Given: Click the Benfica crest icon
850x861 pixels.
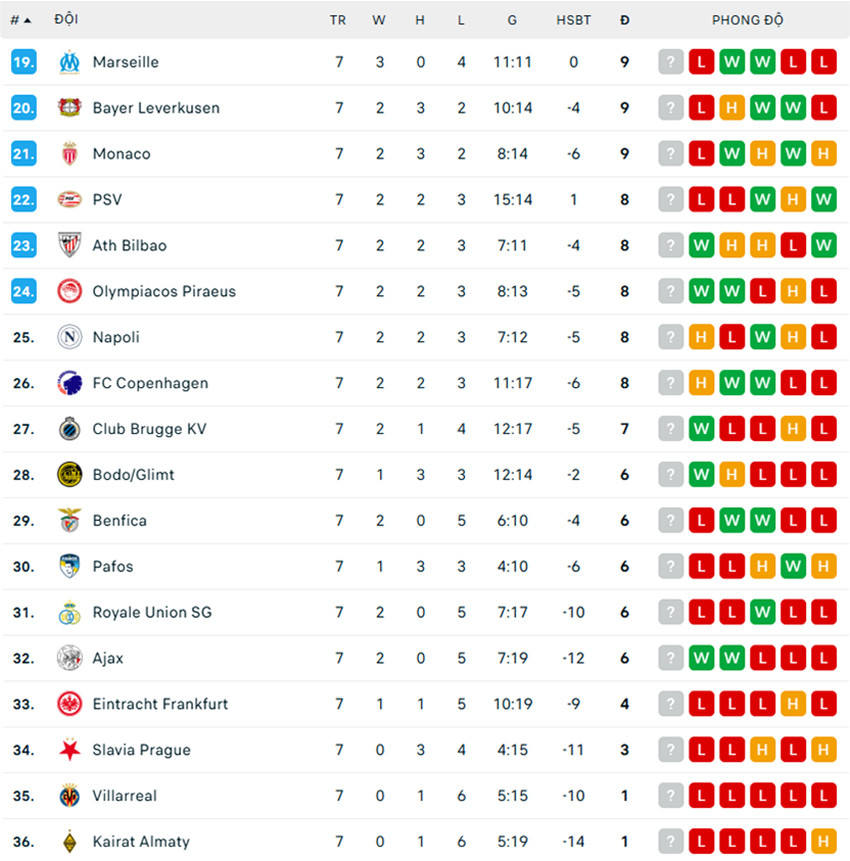Looking at the screenshot, I should [x=69, y=521].
